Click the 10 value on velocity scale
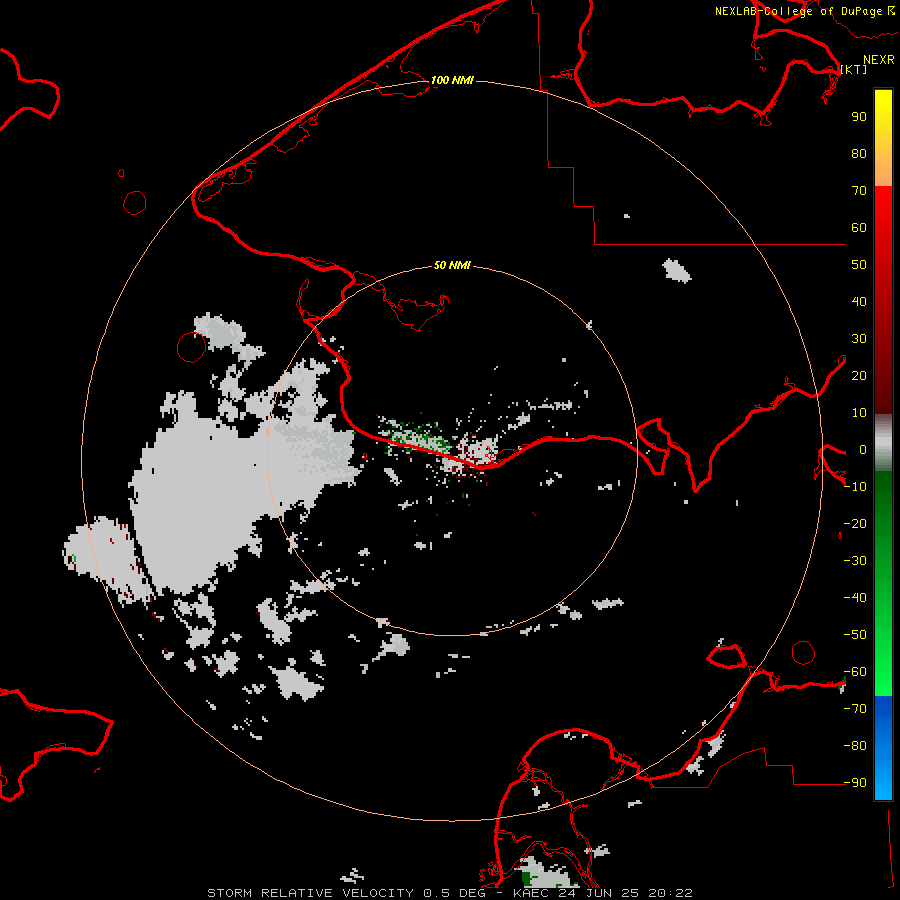 859,413
